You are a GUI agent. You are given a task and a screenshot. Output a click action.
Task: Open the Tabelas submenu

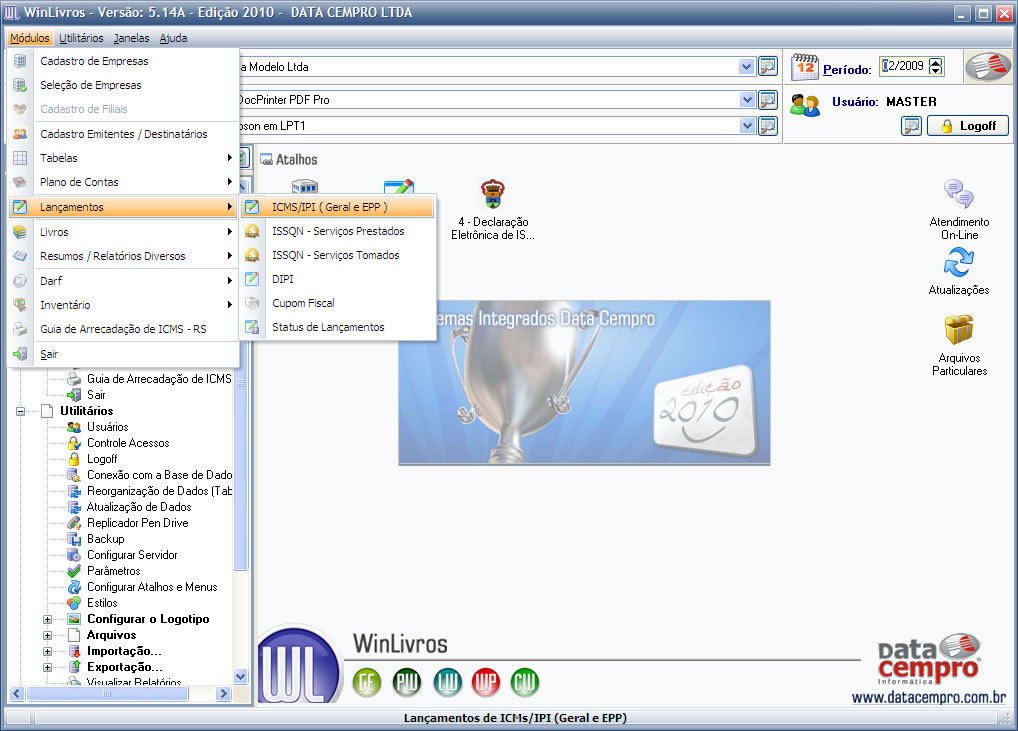123,158
